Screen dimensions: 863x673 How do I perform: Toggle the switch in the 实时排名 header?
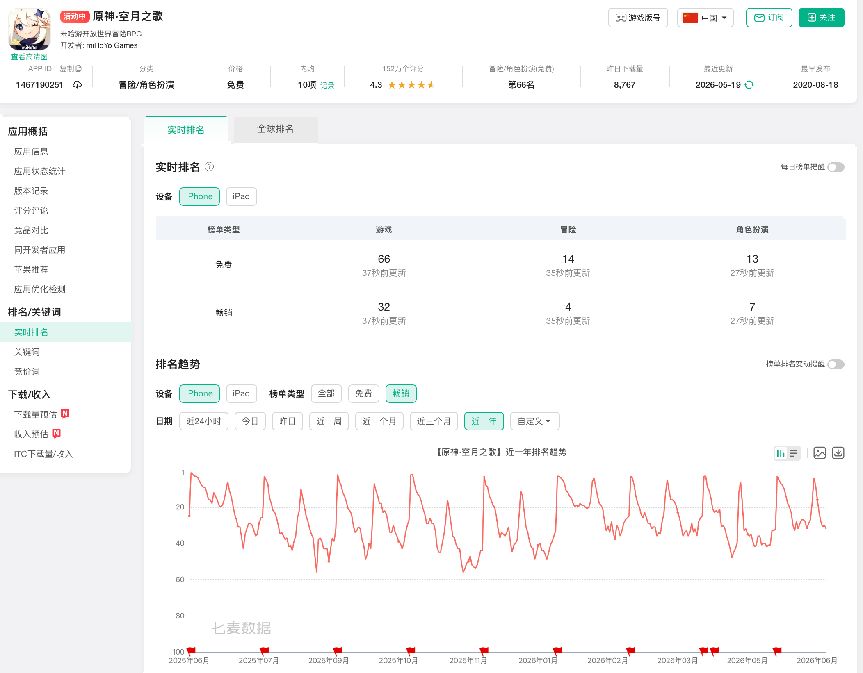point(835,167)
